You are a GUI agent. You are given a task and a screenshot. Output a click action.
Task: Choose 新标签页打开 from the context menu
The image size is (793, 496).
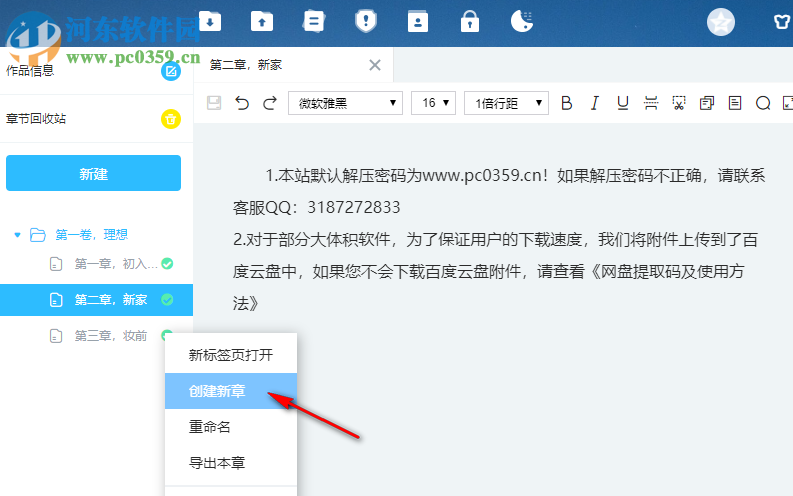(231, 355)
